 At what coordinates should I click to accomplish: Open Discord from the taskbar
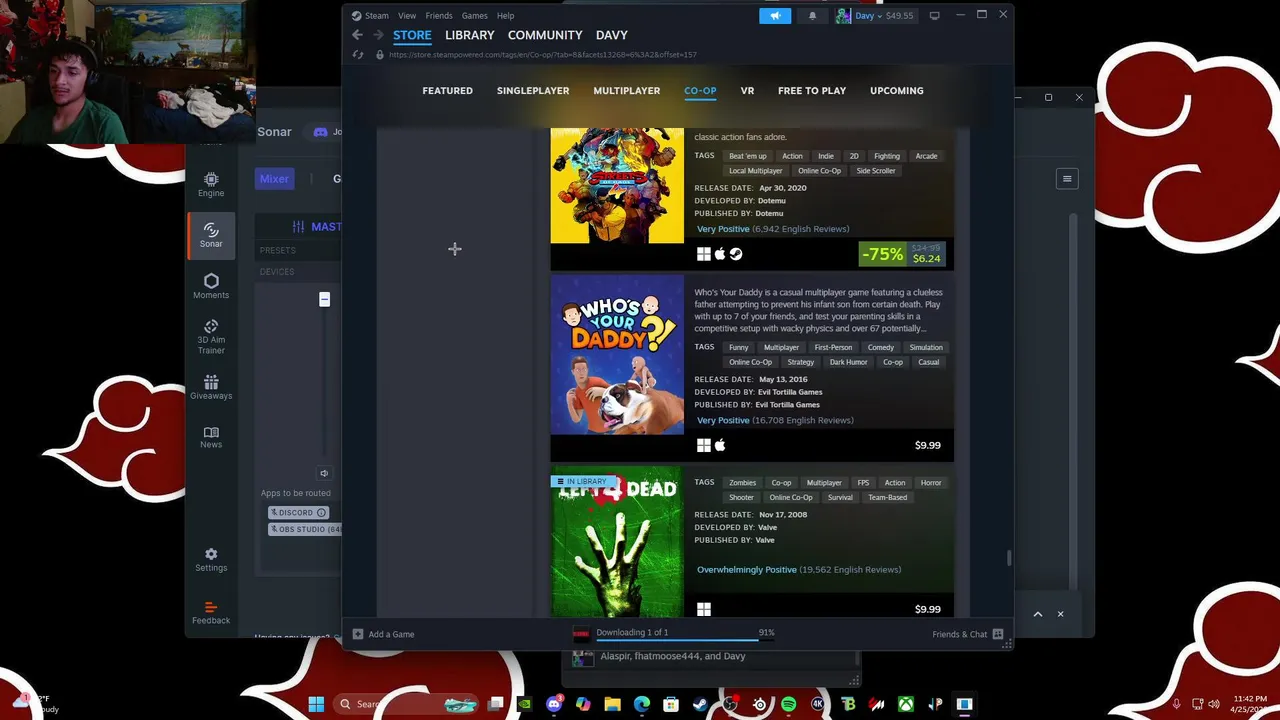pos(554,704)
